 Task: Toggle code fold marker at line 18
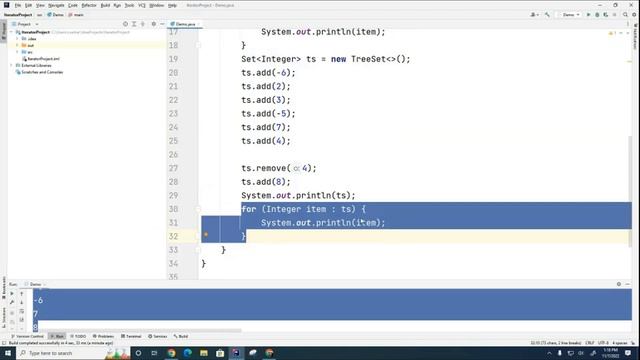(x=198, y=45)
